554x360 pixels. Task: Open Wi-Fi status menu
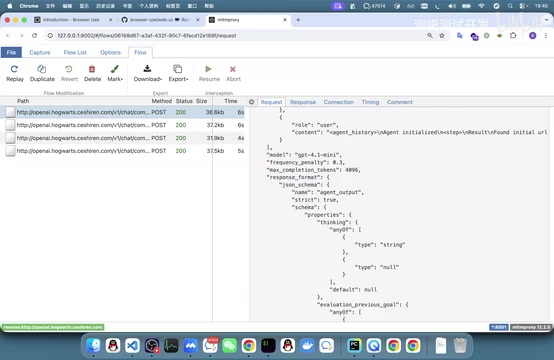coord(481,6)
